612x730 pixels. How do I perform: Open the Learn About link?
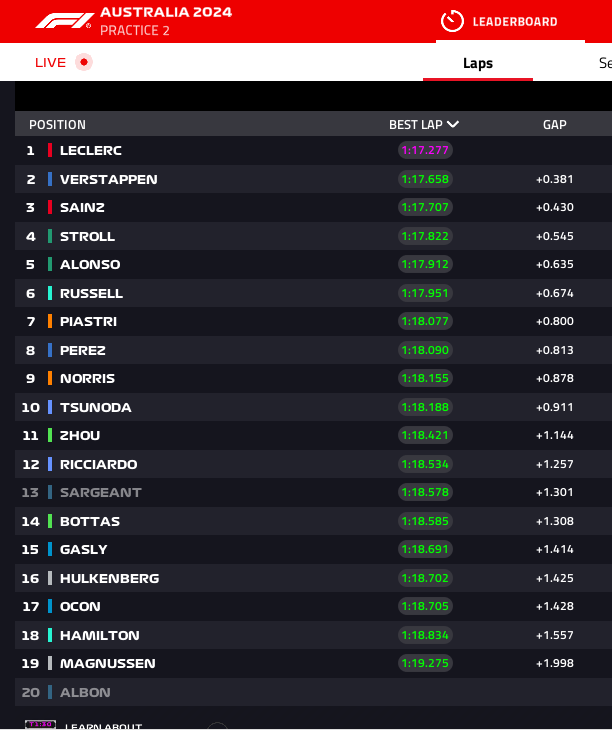(103, 726)
